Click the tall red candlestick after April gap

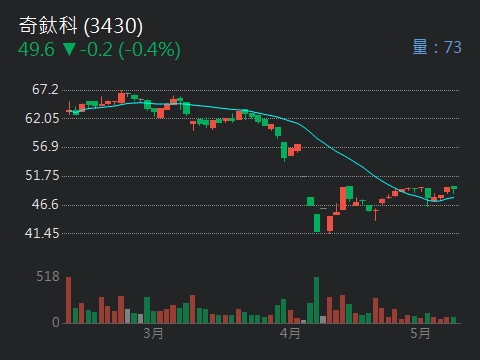(x=343, y=198)
